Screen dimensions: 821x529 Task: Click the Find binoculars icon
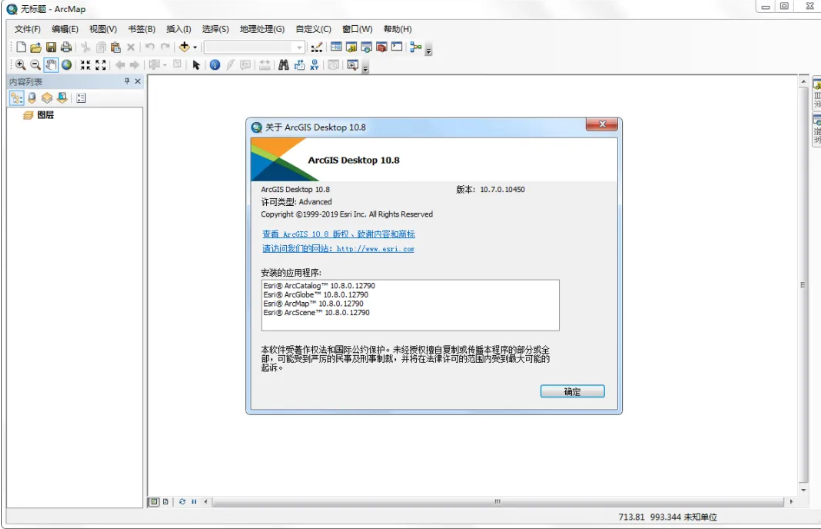pyautogui.click(x=283, y=65)
